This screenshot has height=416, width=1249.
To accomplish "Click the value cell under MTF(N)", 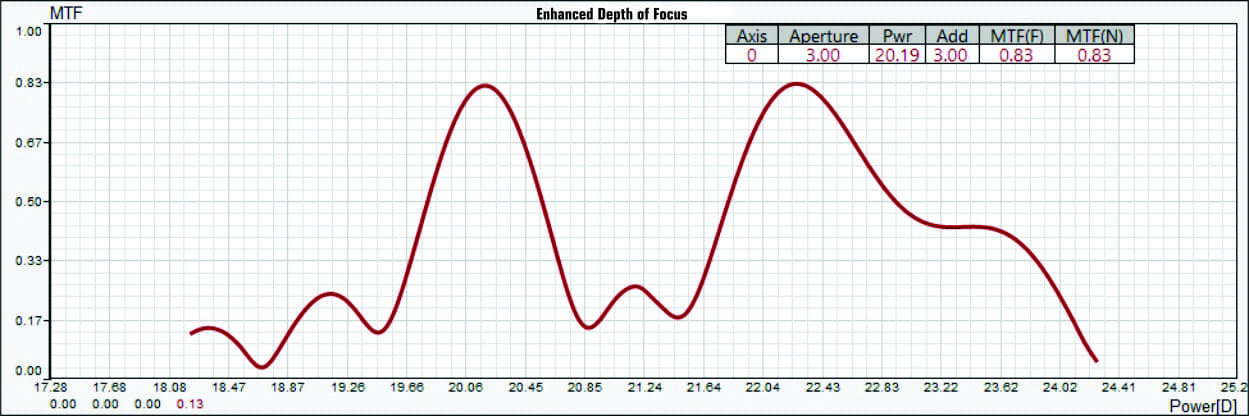I will pos(1094,56).
